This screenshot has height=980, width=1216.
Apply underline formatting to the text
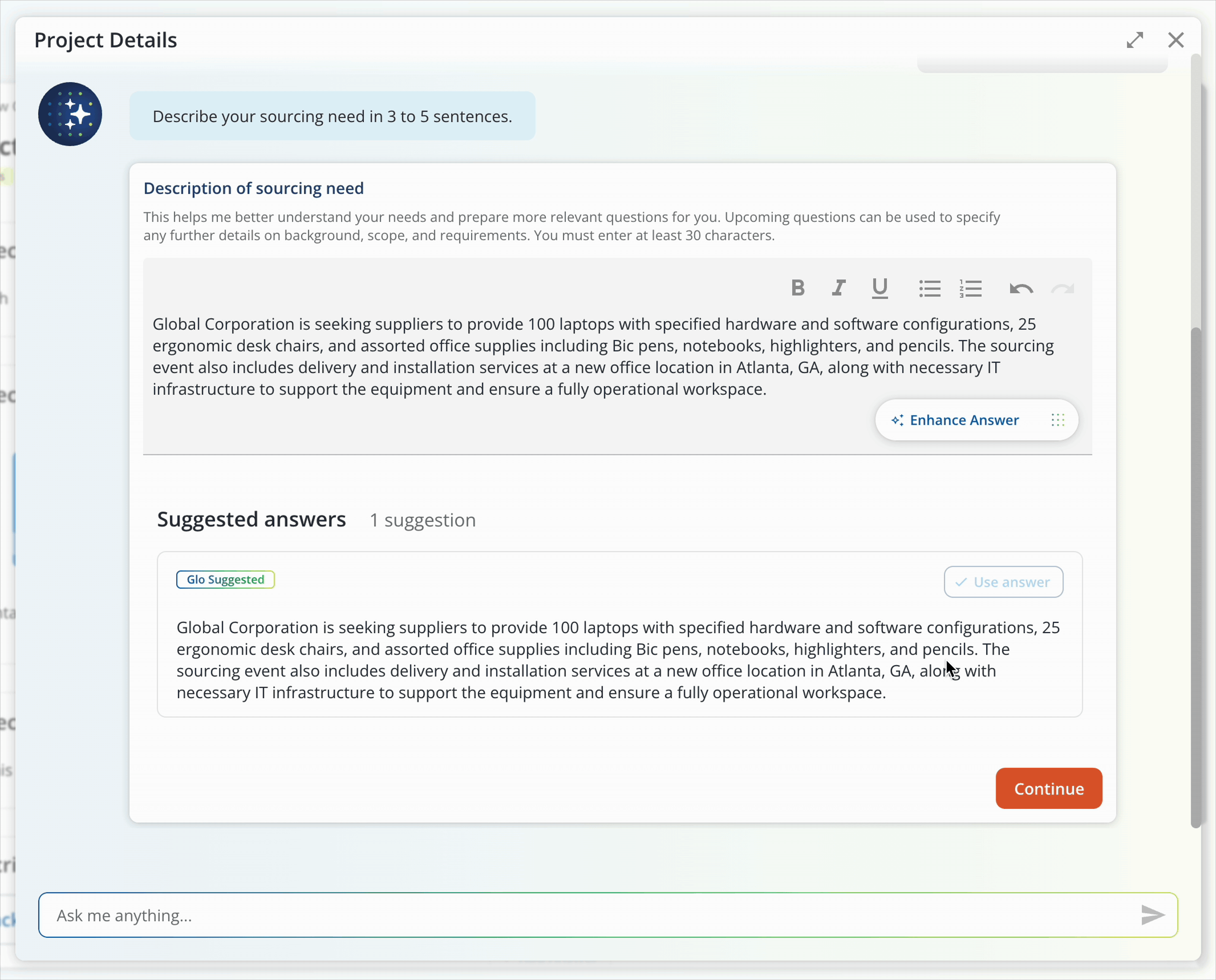click(x=880, y=288)
